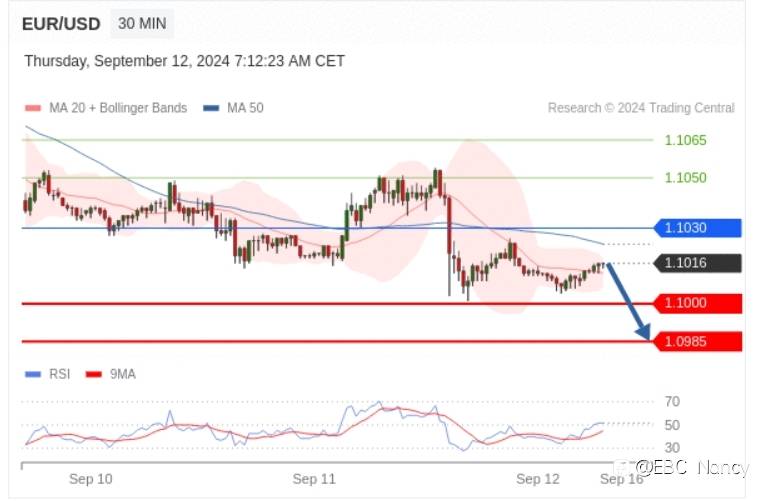Select the EUR/USD pair title
Viewport: 759px width, 501px height.
point(61,24)
